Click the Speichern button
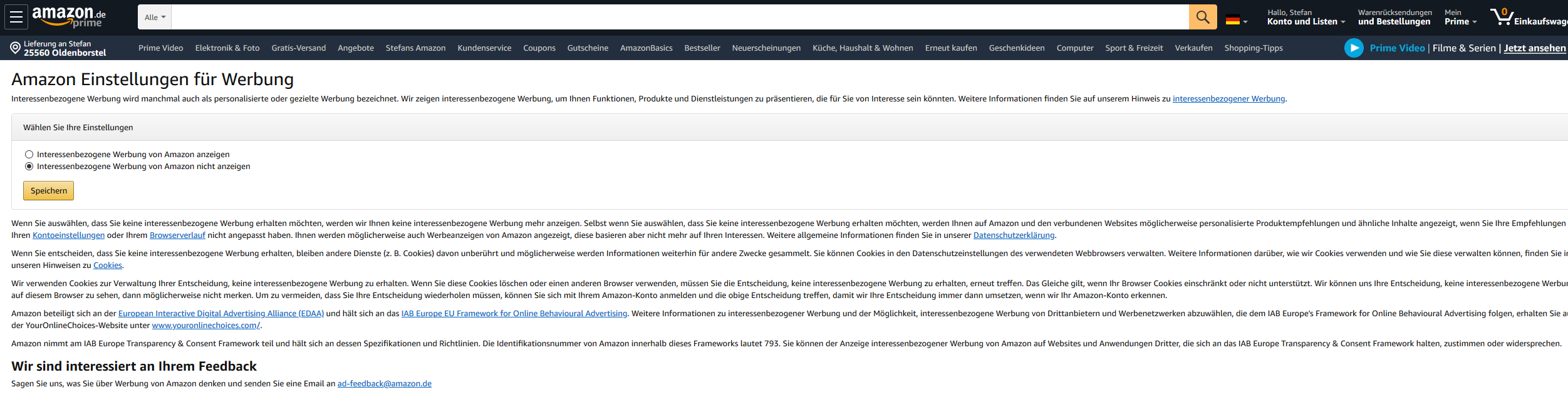The height and width of the screenshot is (417, 1568). 48,191
